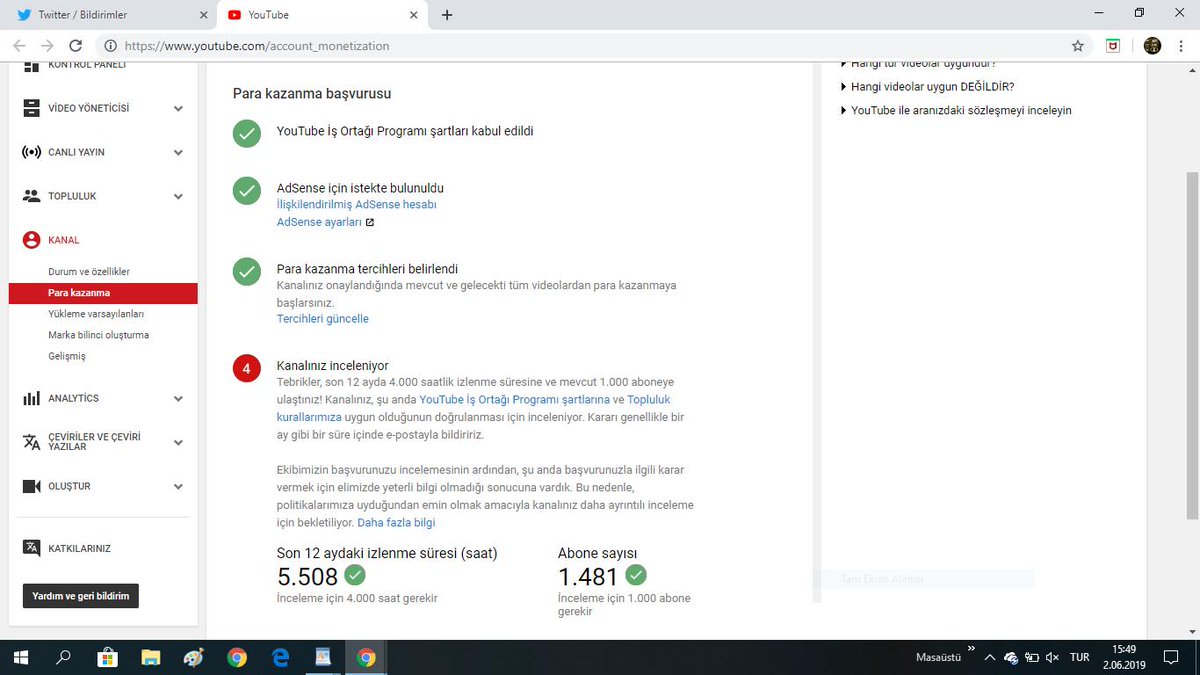The width and height of the screenshot is (1200, 675).
Task: Close the YouTube tab
Action: (413, 15)
